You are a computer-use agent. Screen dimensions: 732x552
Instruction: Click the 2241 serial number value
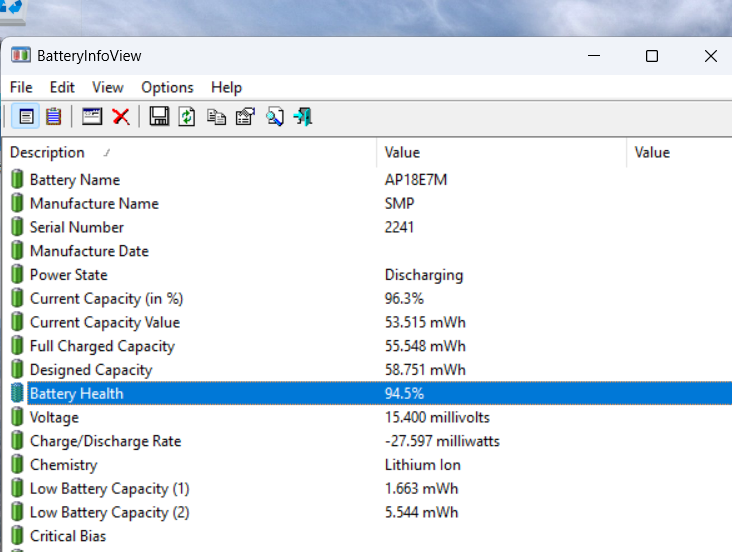point(399,227)
